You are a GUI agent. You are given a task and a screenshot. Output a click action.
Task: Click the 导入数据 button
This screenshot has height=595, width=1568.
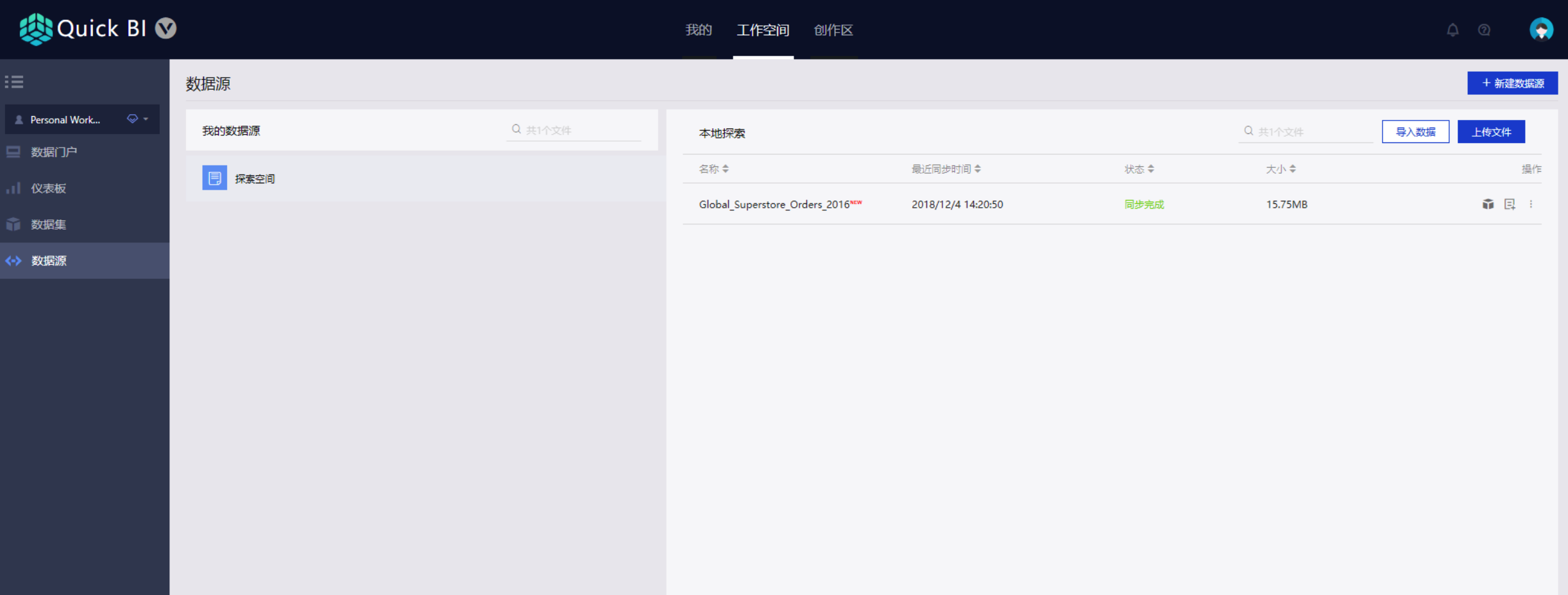tap(1415, 131)
